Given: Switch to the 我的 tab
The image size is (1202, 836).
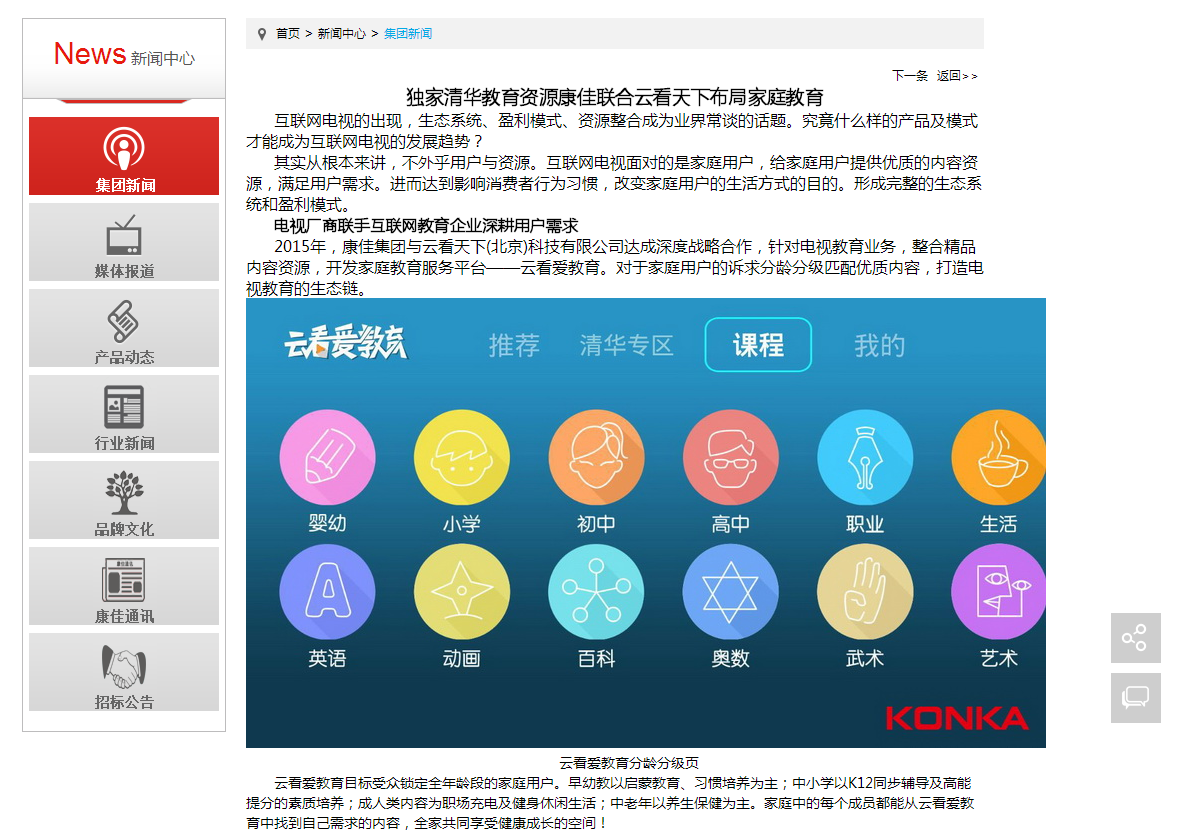Looking at the screenshot, I should tap(879, 346).
